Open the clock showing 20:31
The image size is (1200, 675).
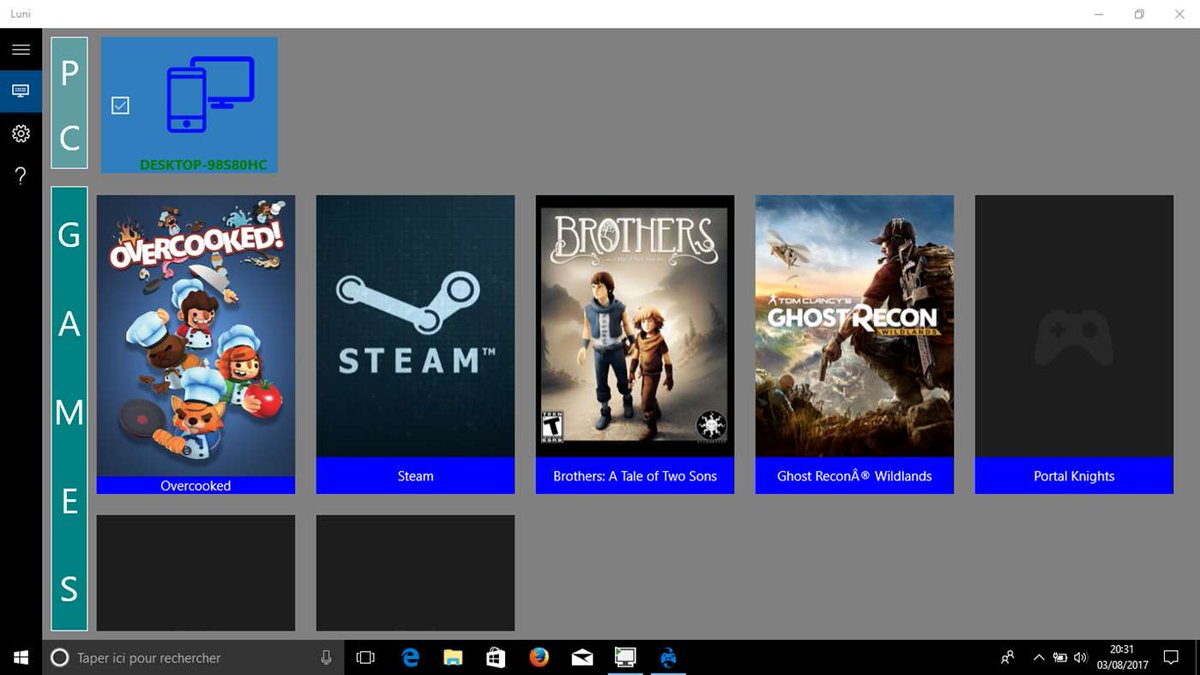pyautogui.click(x=1122, y=657)
